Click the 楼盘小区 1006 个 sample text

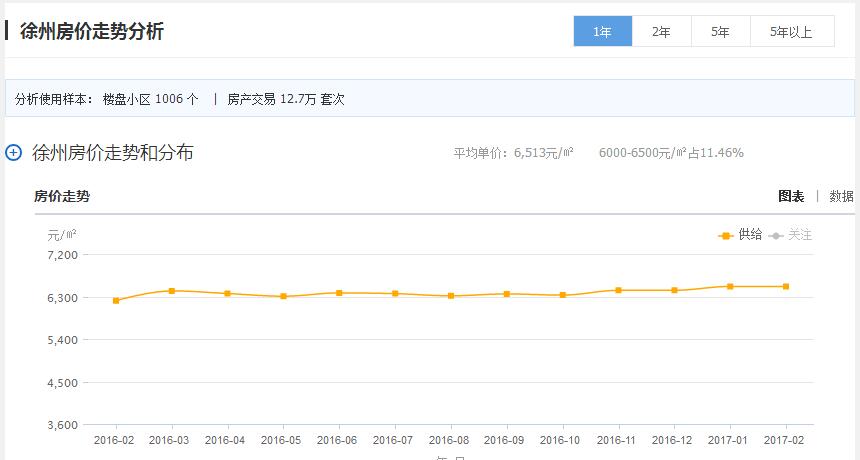150,99
